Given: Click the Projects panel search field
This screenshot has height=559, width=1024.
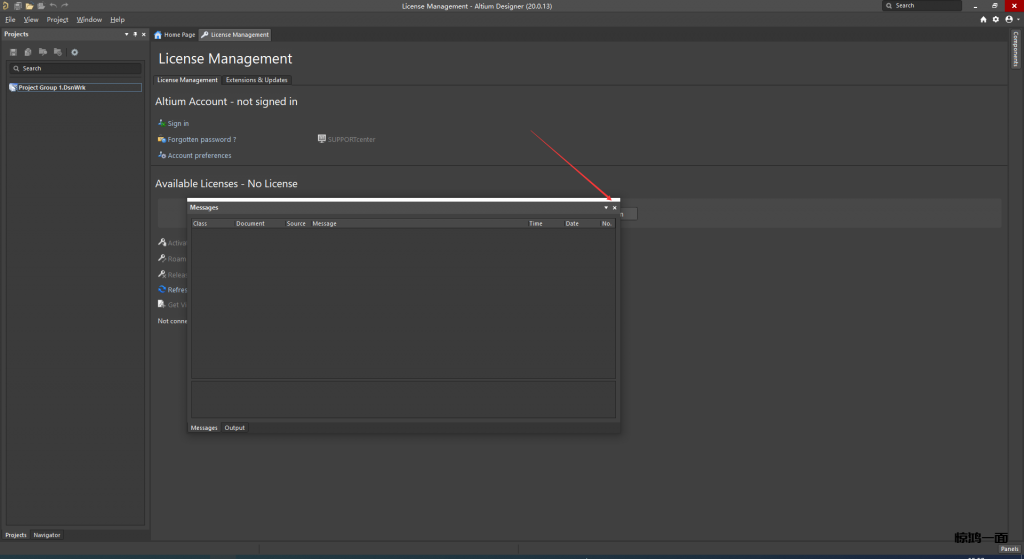Looking at the screenshot, I should [x=75, y=68].
